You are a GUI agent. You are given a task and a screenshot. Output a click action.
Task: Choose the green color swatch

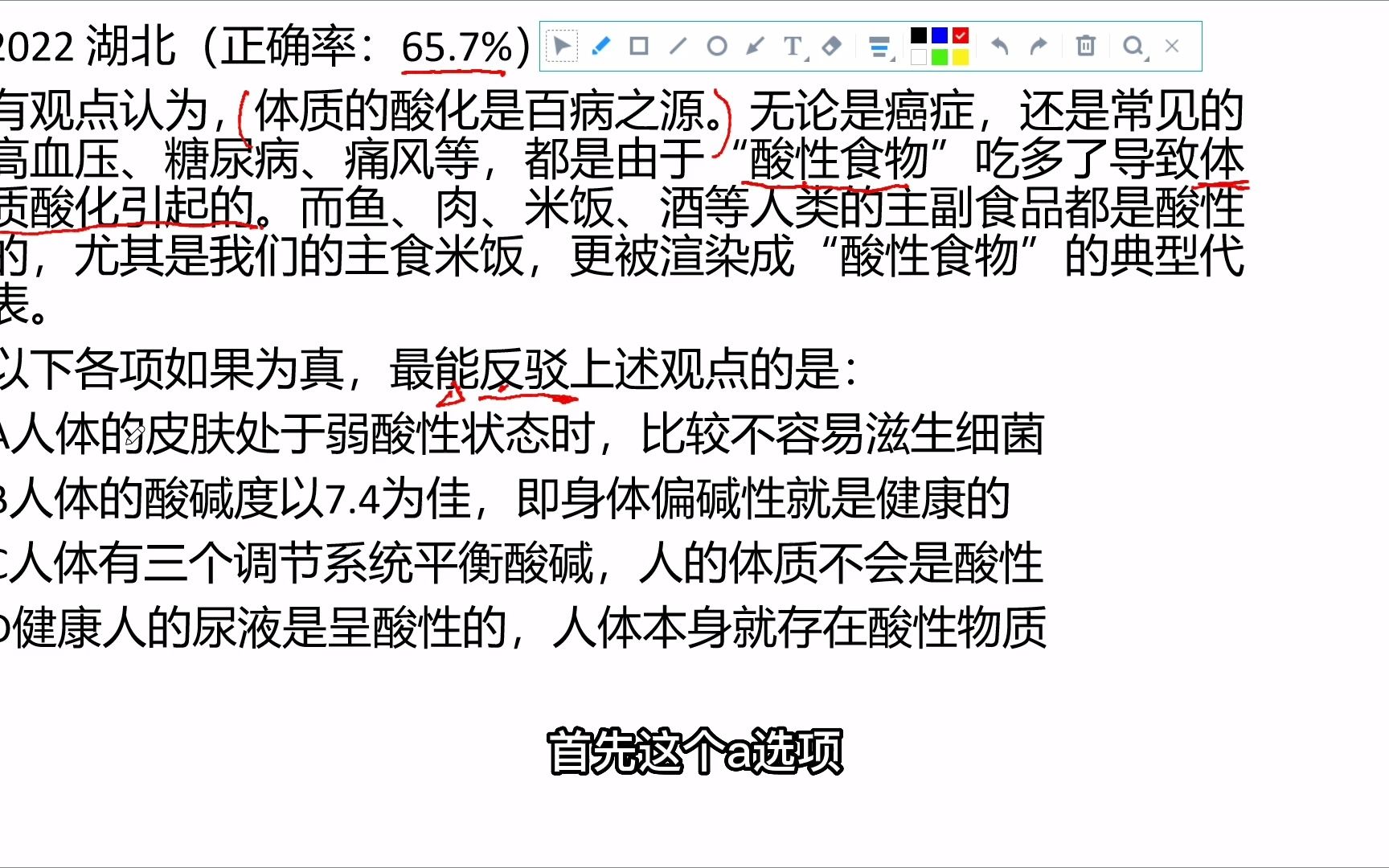click(940, 57)
